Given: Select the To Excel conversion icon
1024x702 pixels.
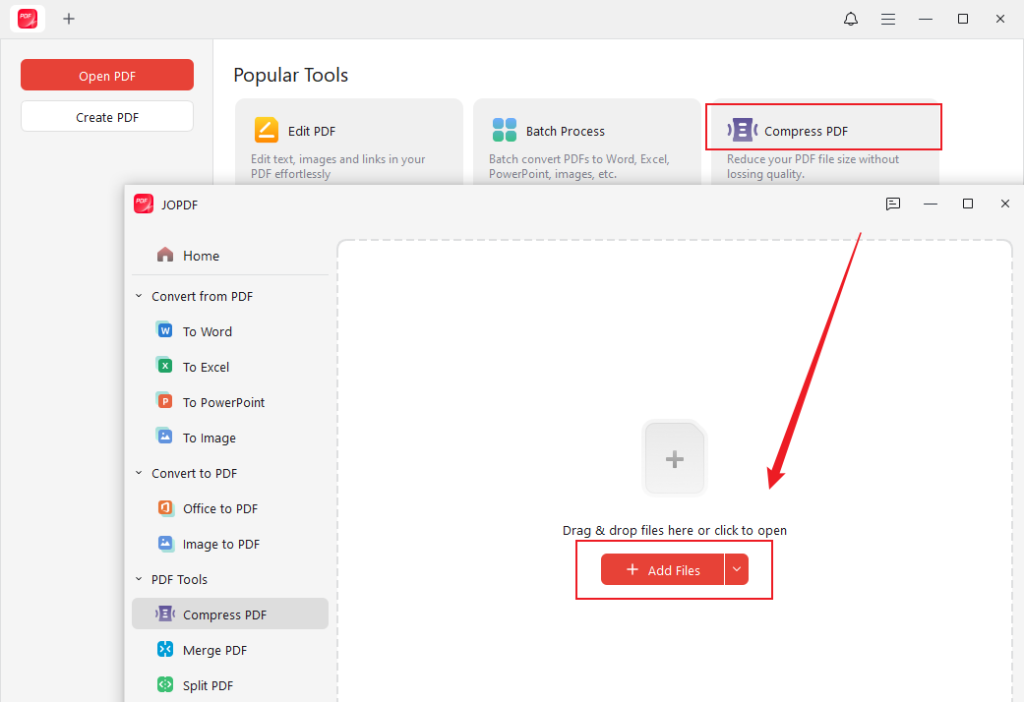Looking at the screenshot, I should coord(165,366).
